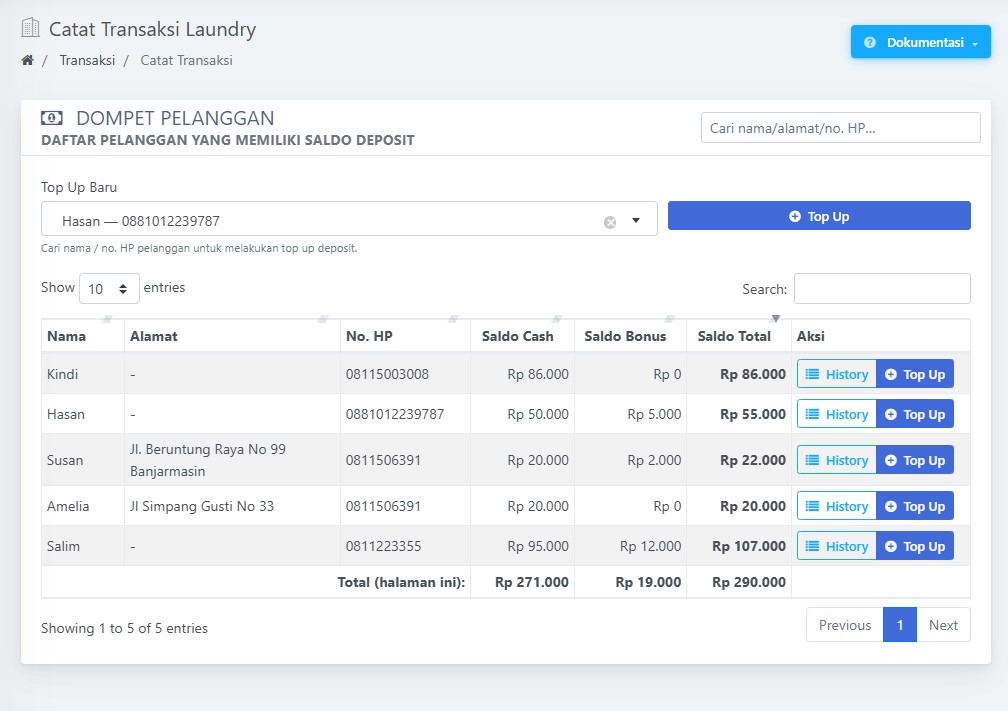Viewport: 1008px width, 711px height.
Task: Click the building icon beside the page title
Action: 30,29
